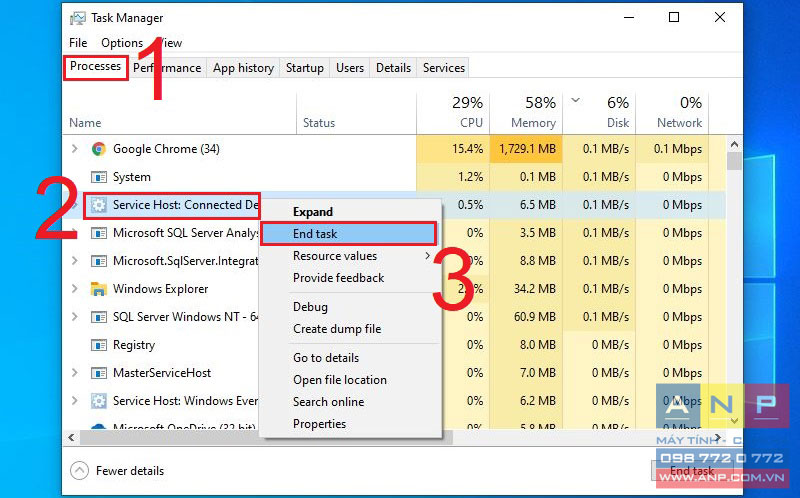The height and width of the screenshot is (498, 800).
Task: Click the SQL Server Windows NT icon
Action: pyautogui.click(x=98, y=317)
